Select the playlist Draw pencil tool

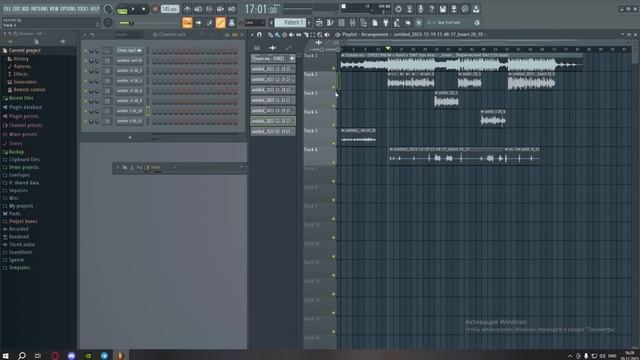(x=270, y=35)
